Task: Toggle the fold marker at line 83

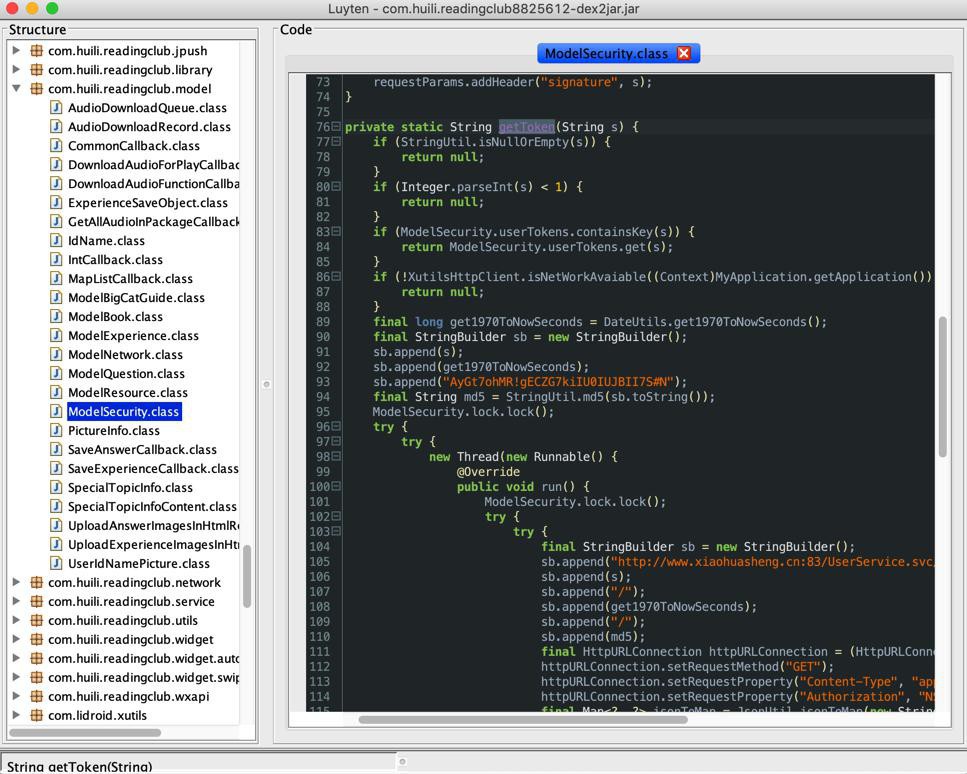Action: click(x=336, y=232)
